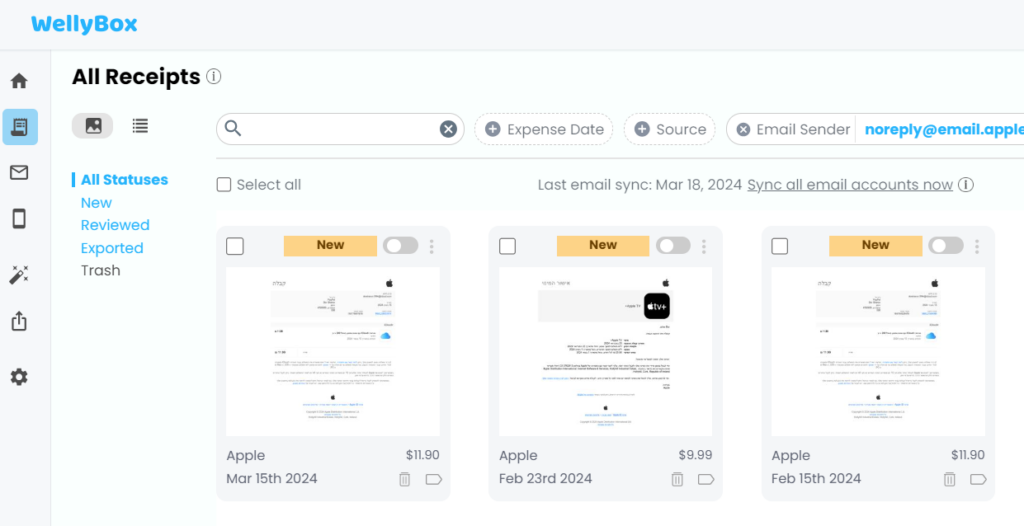Screen dimensions: 1024x526
Task: Click the search magnifier icon
Action: (233, 129)
